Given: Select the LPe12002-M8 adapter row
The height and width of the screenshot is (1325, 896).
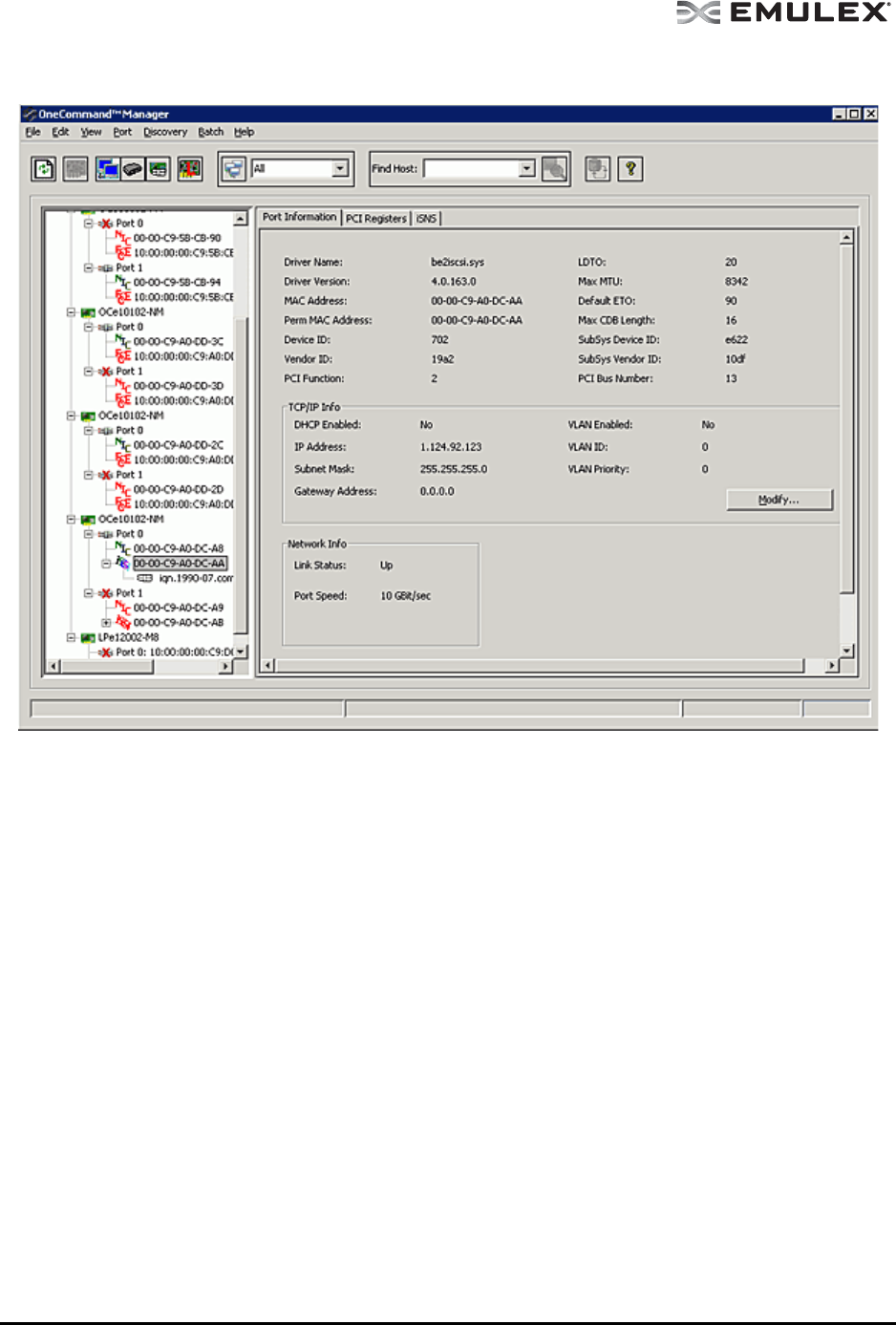Looking at the screenshot, I should pos(128,637).
